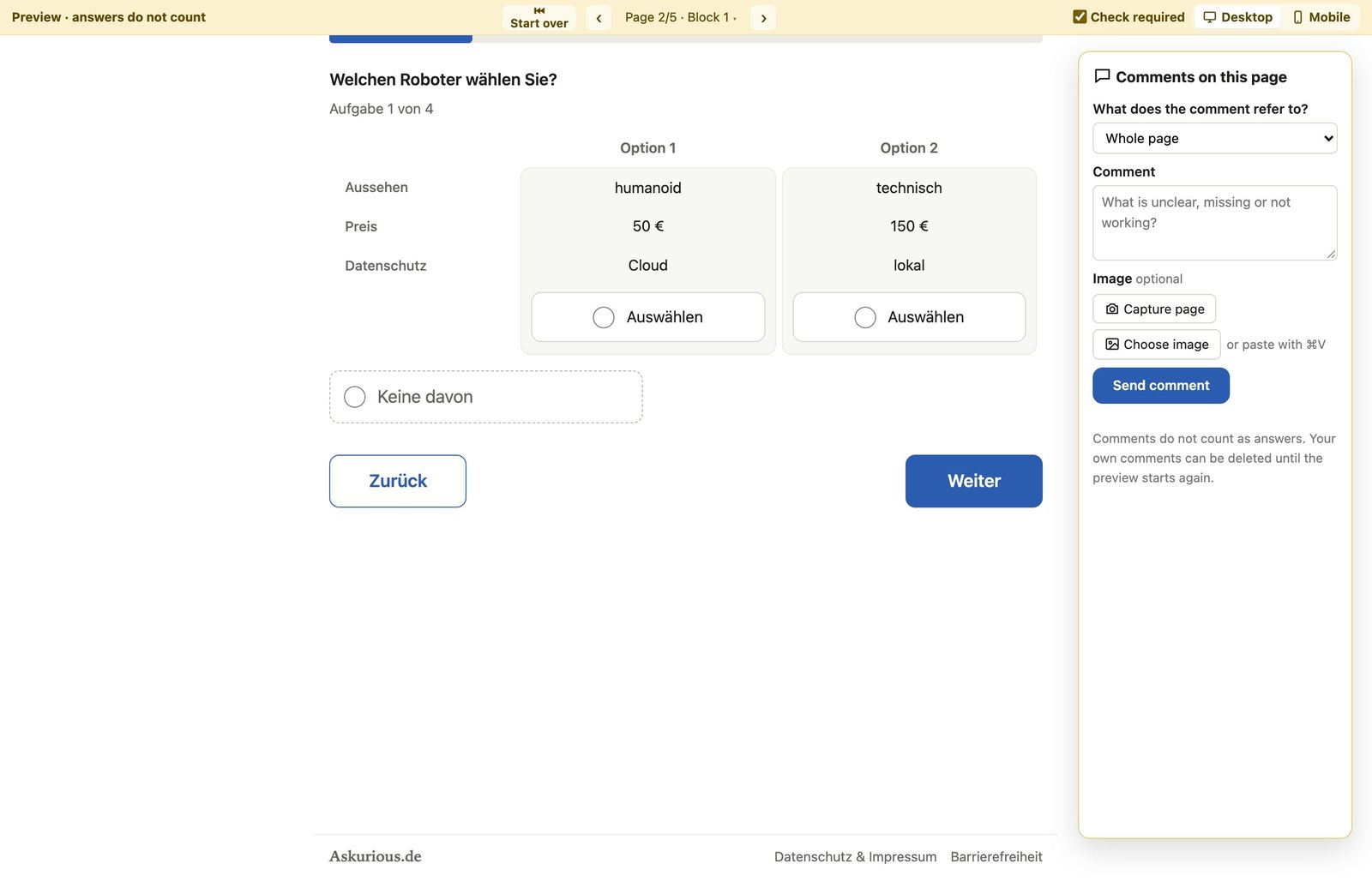Open the Barrierefreiheit footer link
Image resolution: width=1372 pixels, height=882 pixels.
996,856
